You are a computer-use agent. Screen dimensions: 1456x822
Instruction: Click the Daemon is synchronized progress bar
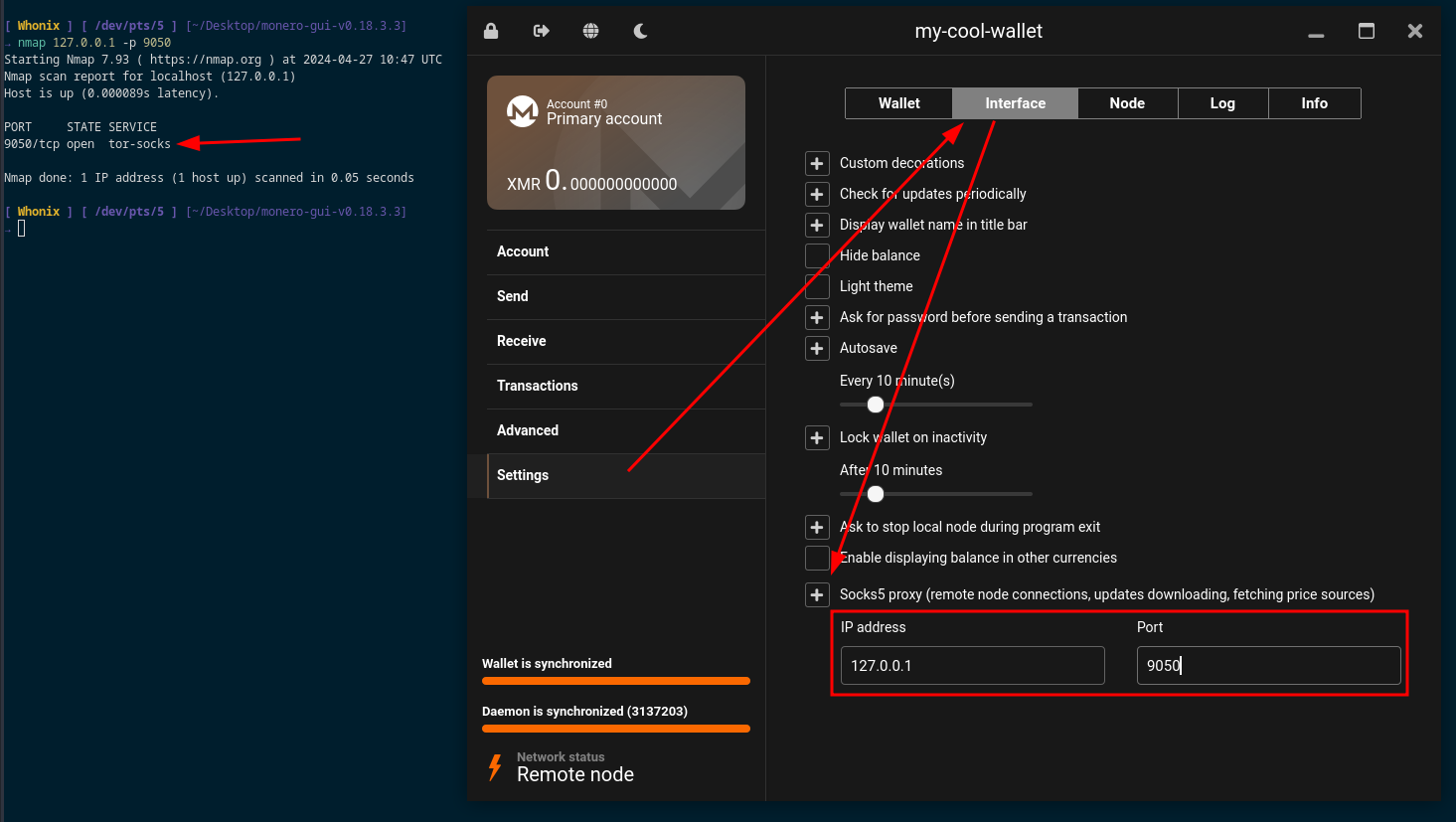[616, 729]
